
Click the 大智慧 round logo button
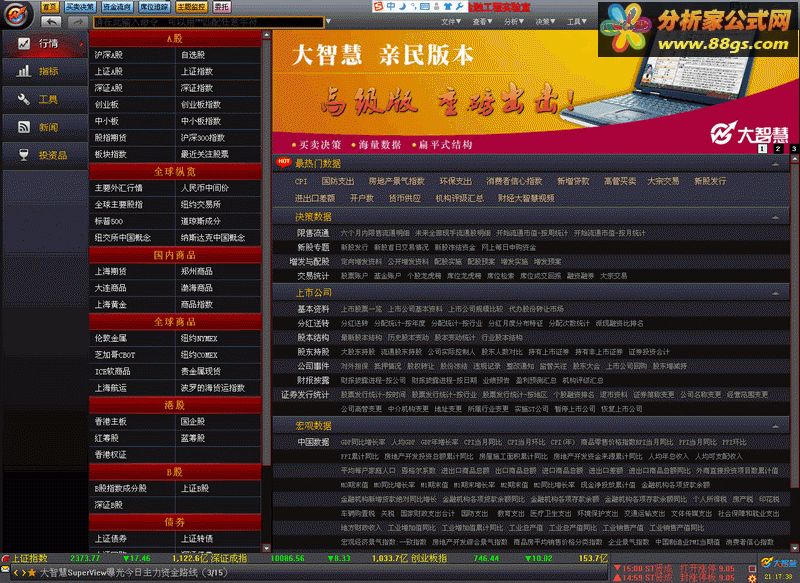(18, 14)
